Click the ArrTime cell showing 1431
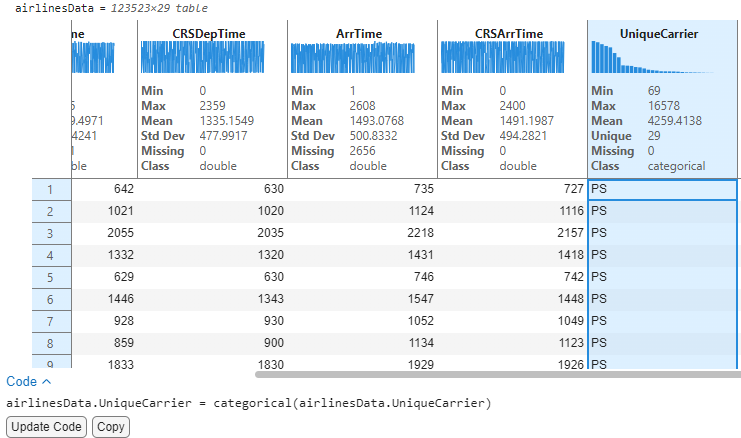The height and width of the screenshot is (438, 741). 362,254
